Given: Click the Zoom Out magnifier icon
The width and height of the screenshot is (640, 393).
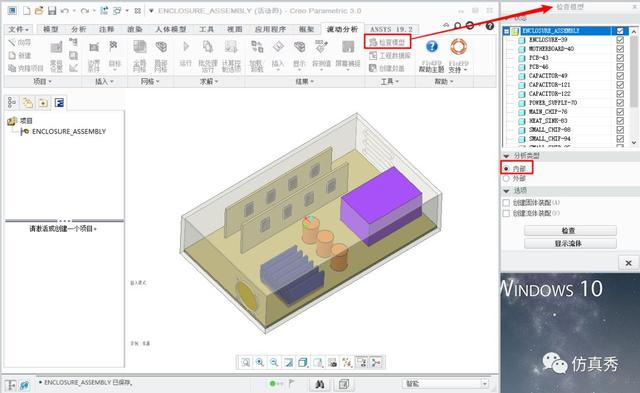Looking at the screenshot, I should 274,362.
